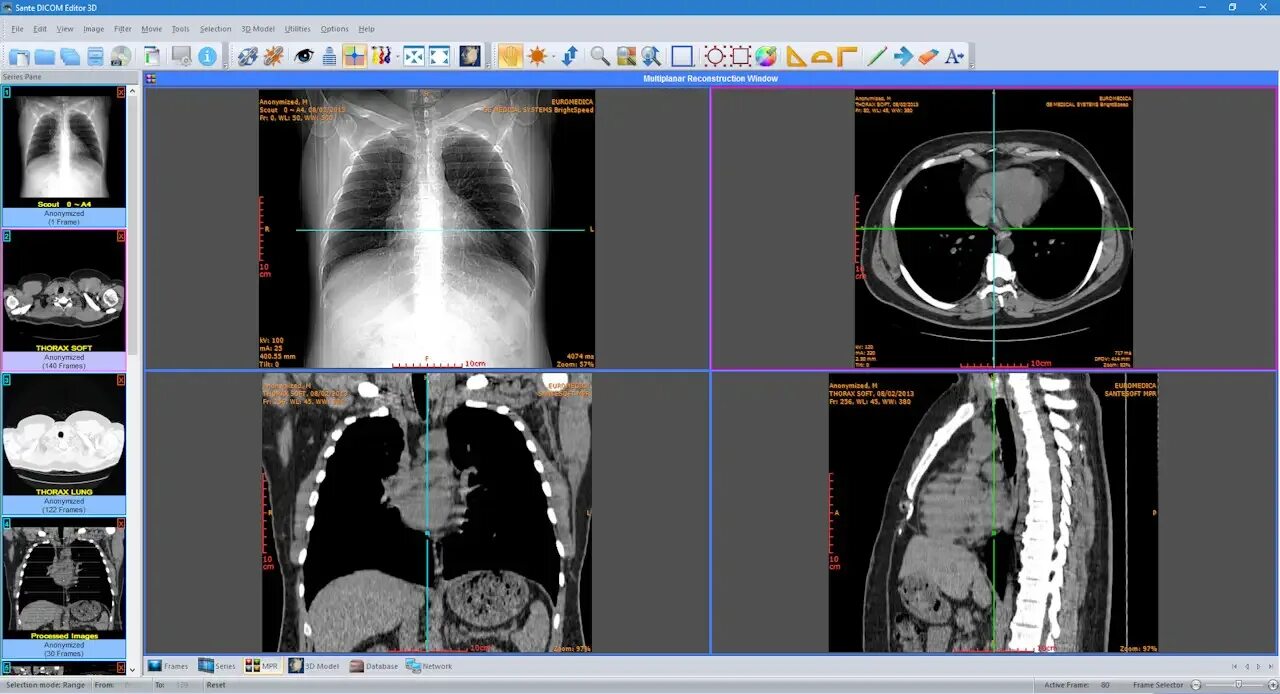Select the orange corner angle tool
The height and width of the screenshot is (694, 1280).
click(847, 56)
